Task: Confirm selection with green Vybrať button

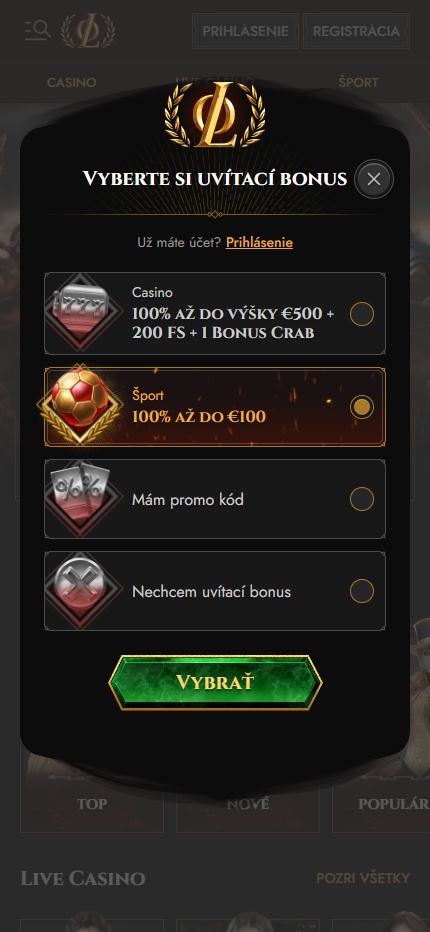Action: (215, 682)
